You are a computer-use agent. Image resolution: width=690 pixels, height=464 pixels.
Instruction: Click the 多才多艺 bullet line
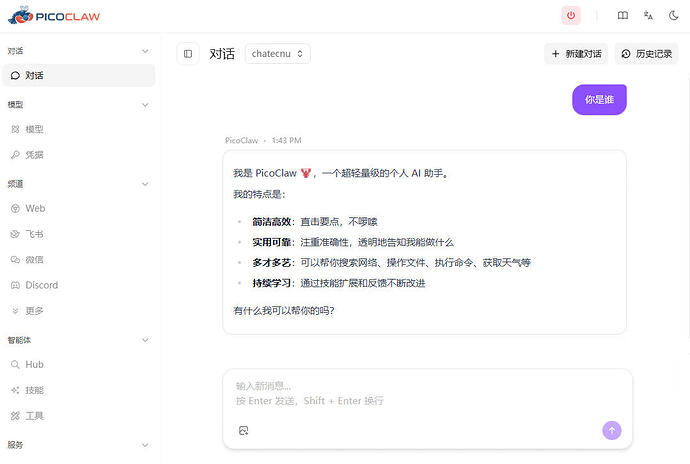392,263
